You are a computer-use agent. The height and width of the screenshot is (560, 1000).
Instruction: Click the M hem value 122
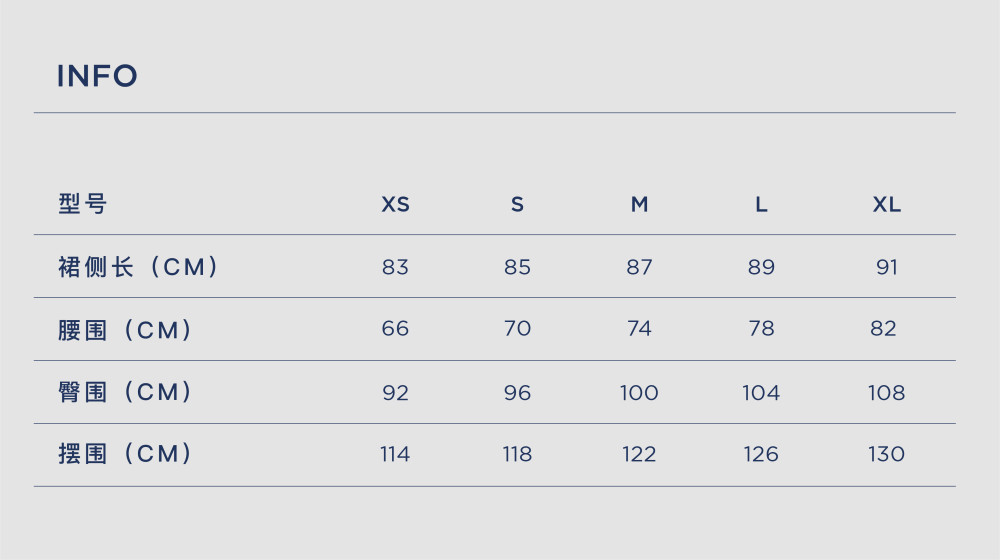click(639, 454)
